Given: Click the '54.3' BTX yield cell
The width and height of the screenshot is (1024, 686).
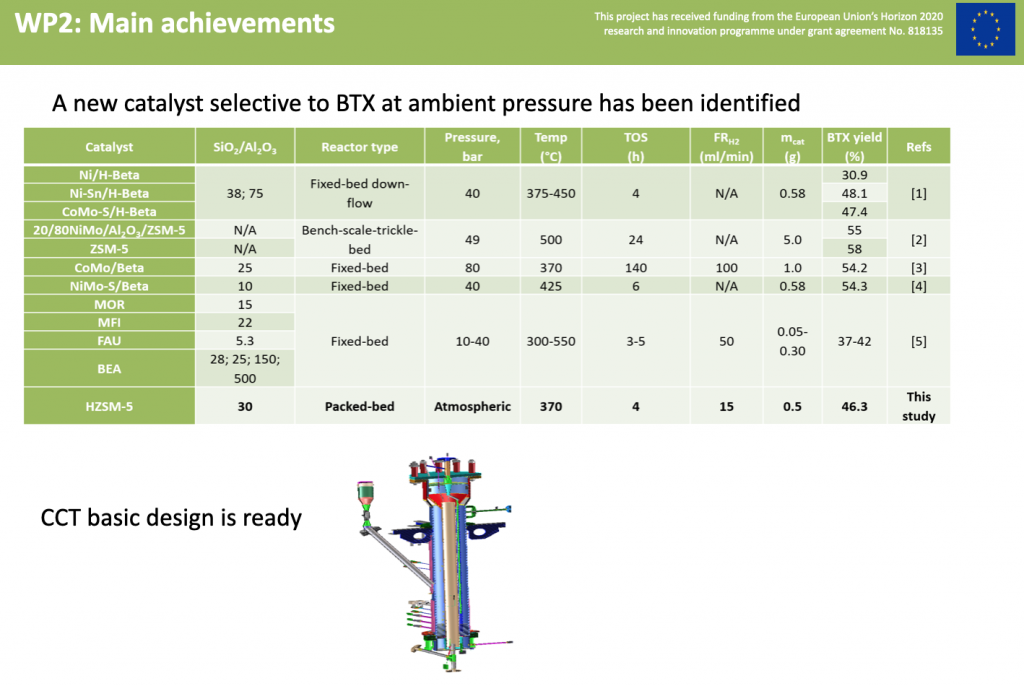Looking at the screenshot, I should click(x=854, y=286).
